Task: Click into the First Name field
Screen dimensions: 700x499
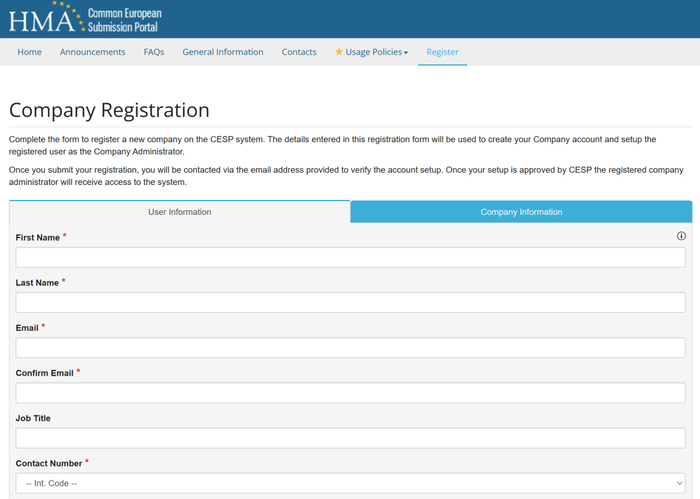Action: point(350,257)
